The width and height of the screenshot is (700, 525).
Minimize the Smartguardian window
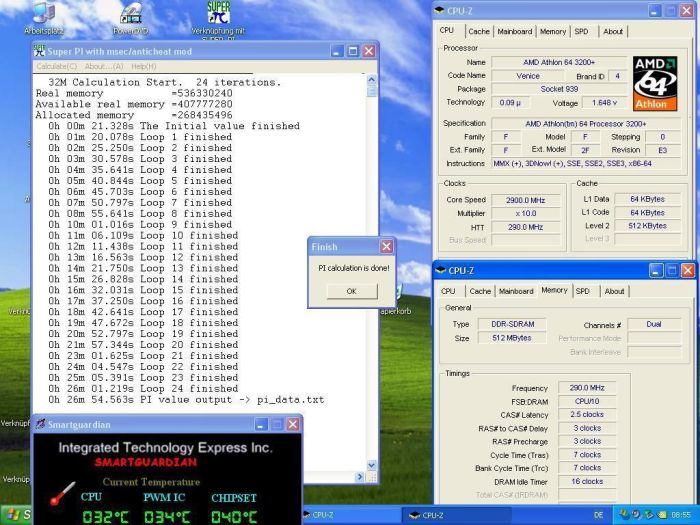pyautogui.click(x=262, y=424)
